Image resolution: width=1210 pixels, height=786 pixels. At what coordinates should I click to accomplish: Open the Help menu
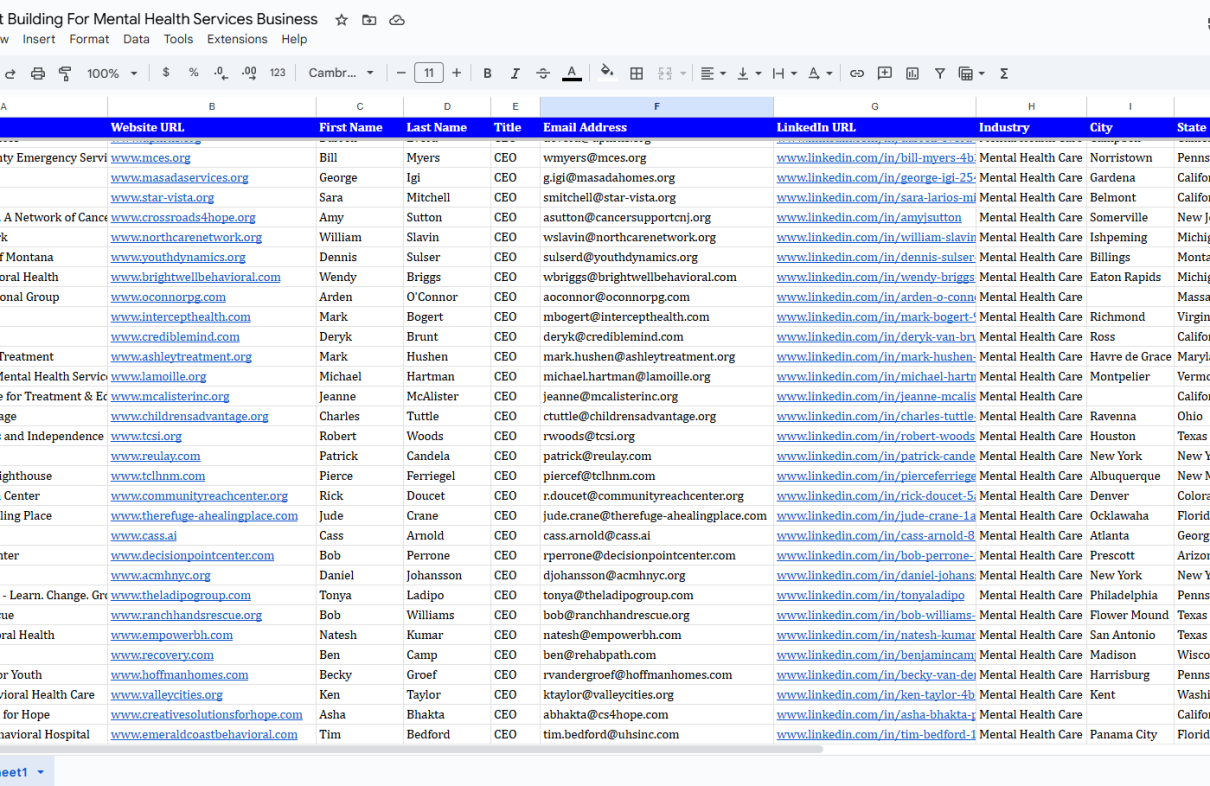(x=294, y=39)
